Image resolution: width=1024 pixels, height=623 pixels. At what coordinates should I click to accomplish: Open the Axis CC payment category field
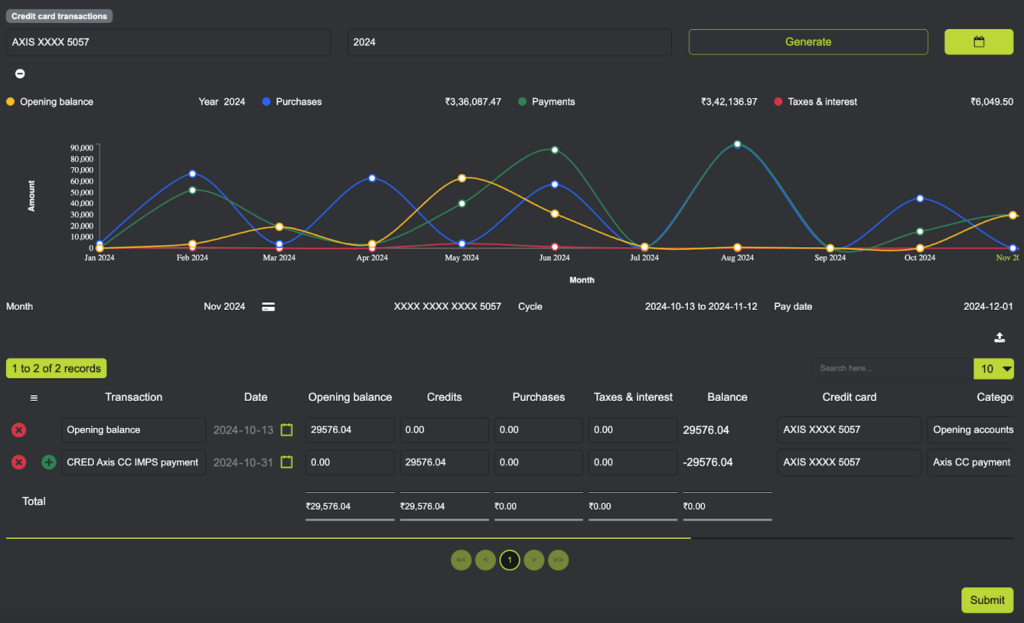[x=970, y=462]
